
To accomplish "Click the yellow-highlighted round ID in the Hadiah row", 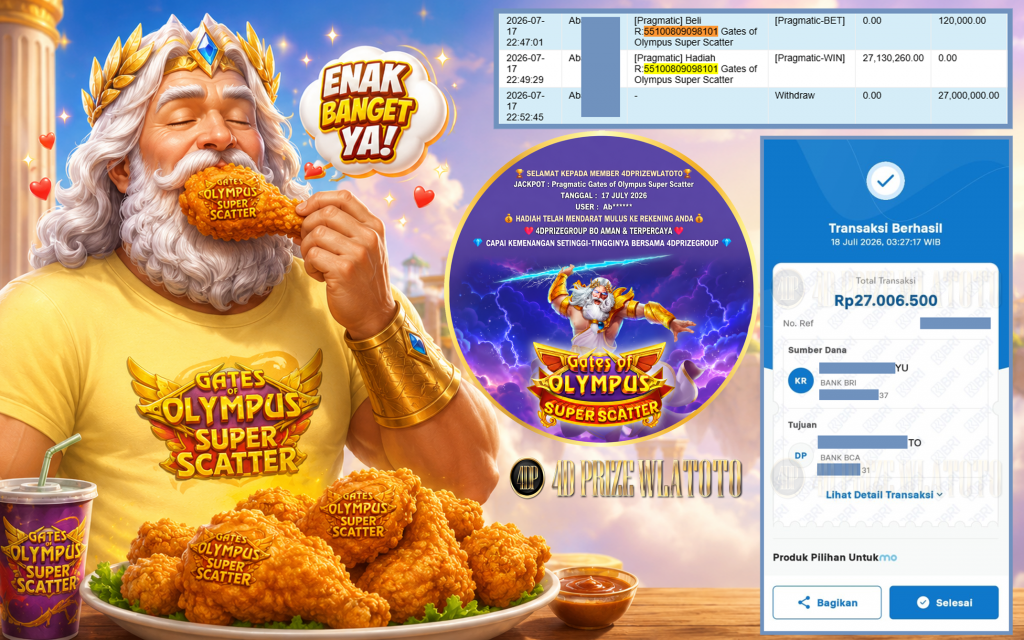I will (680, 69).
